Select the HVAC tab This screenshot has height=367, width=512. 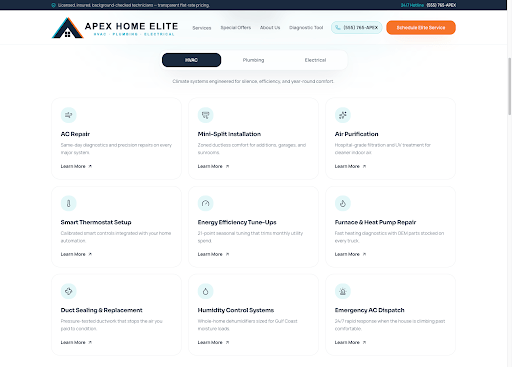point(191,60)
